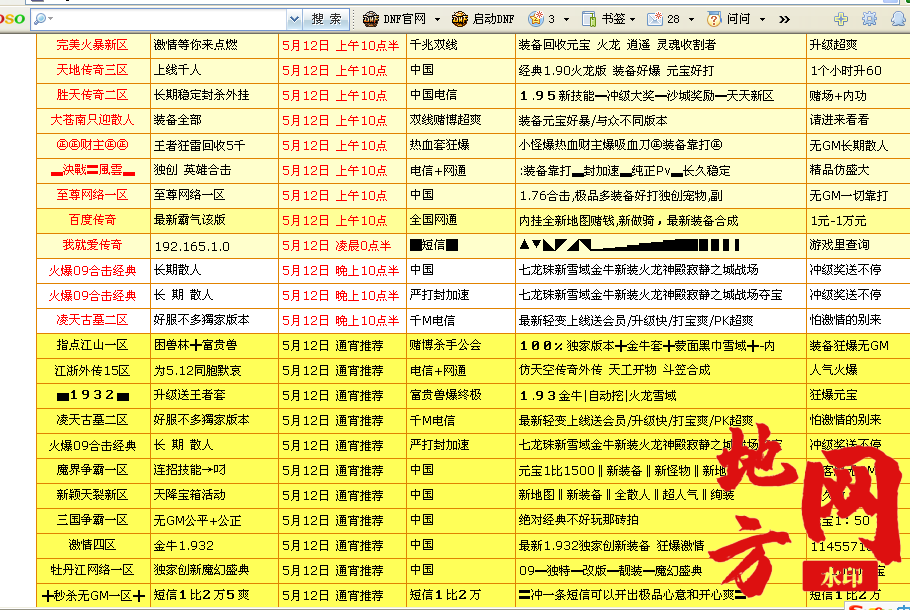Click the 短信1比2万5爽 cell
Screen dimensions: 910x610
click(x=201, y=595)
